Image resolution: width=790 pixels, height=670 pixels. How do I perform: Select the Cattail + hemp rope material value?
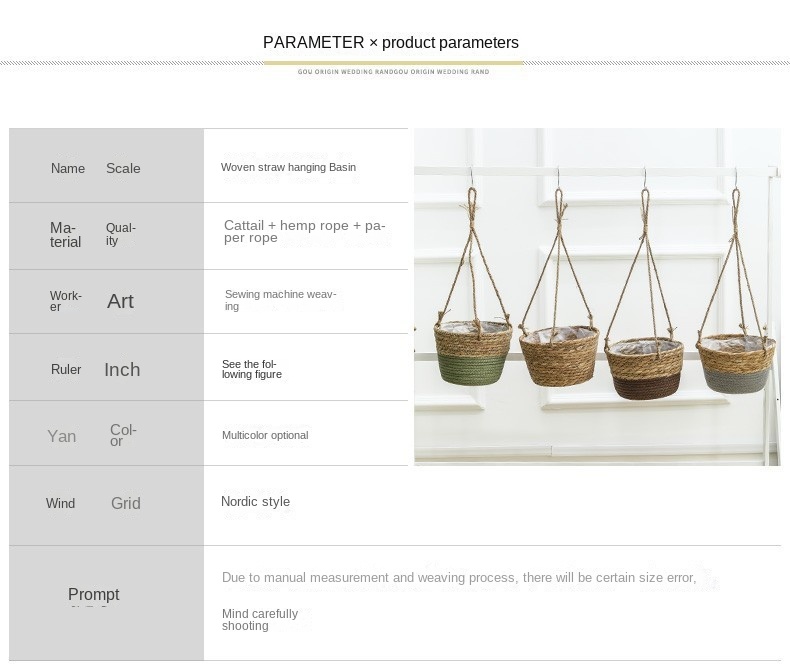305,231
